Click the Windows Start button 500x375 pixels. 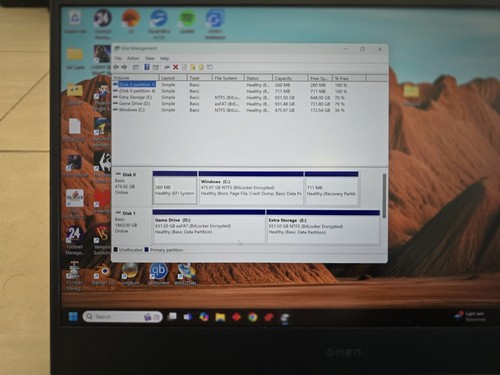point(73,316)
